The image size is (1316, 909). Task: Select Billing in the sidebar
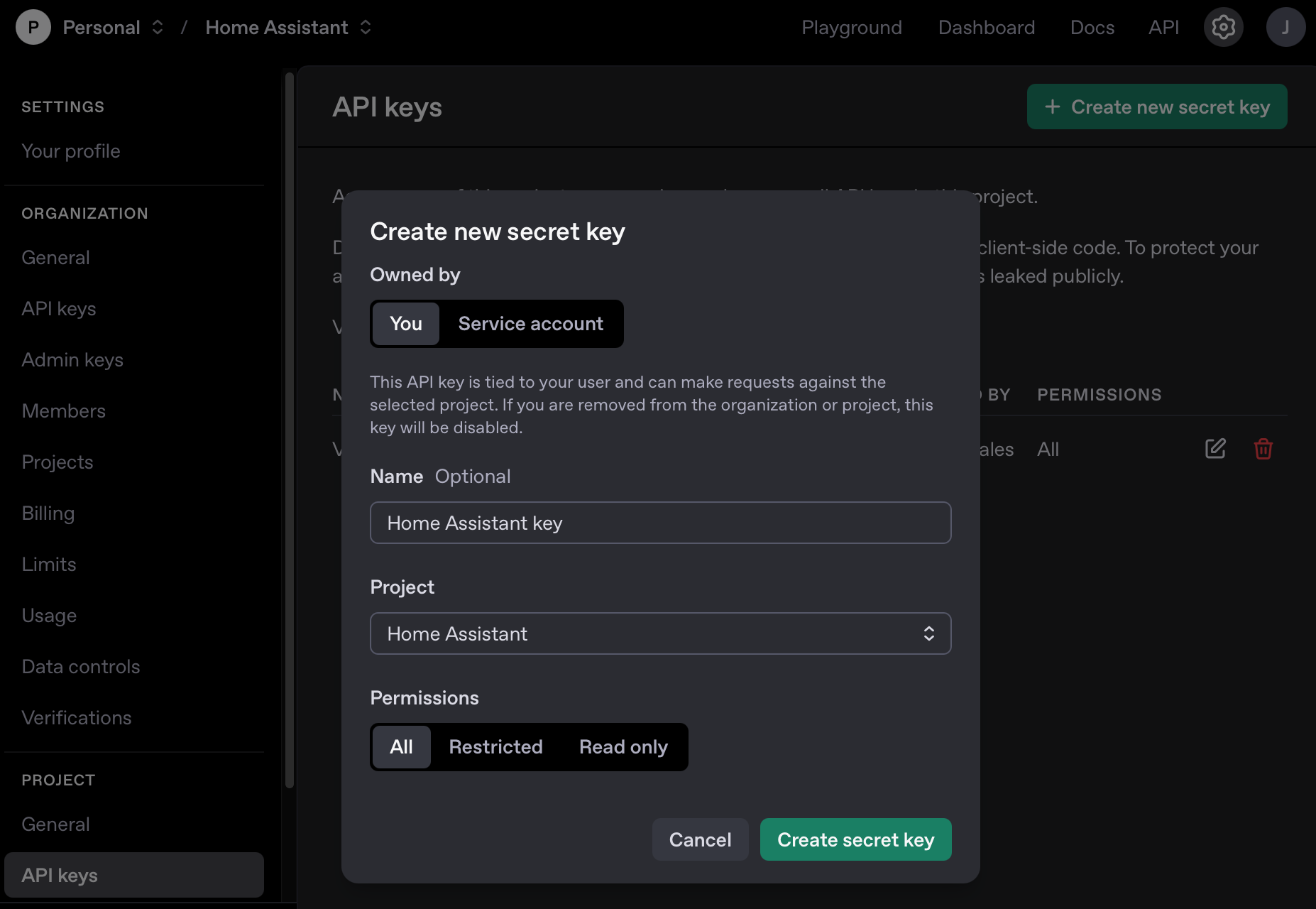(48, 513)
